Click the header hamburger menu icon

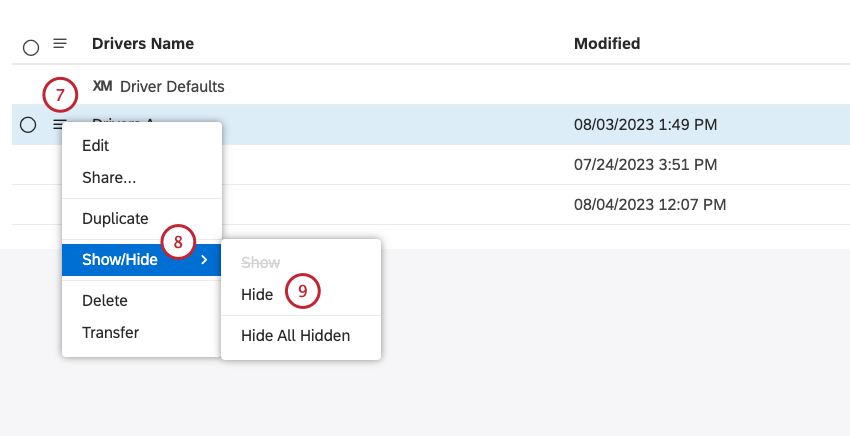pos(60,44)
